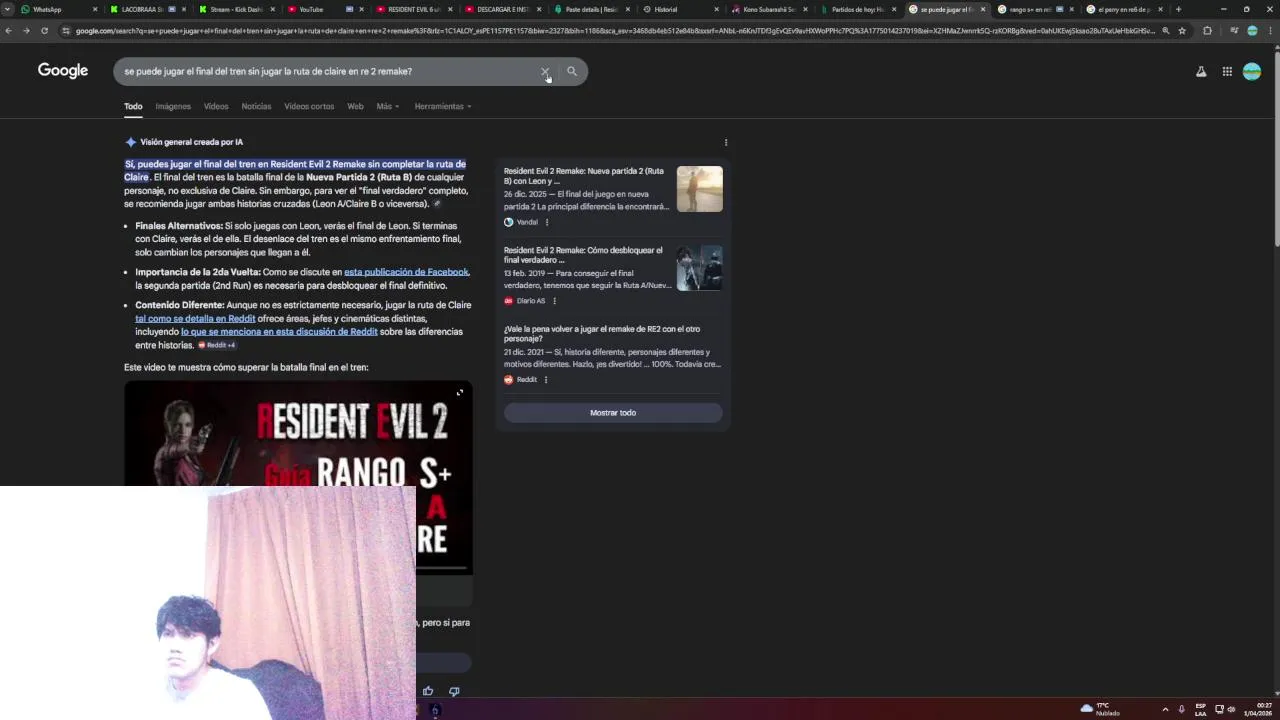Open Vandal result 'Nueva partida 2 (Ruta B)'

(x=584, y=176)
